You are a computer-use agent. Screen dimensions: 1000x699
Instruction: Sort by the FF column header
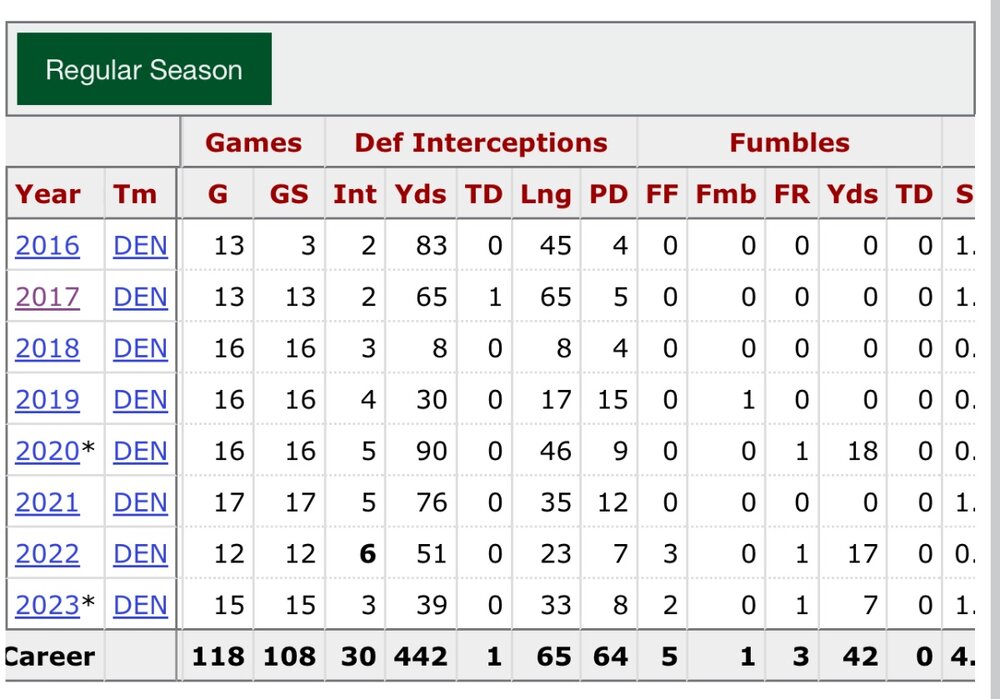click(x=662, y=194)
